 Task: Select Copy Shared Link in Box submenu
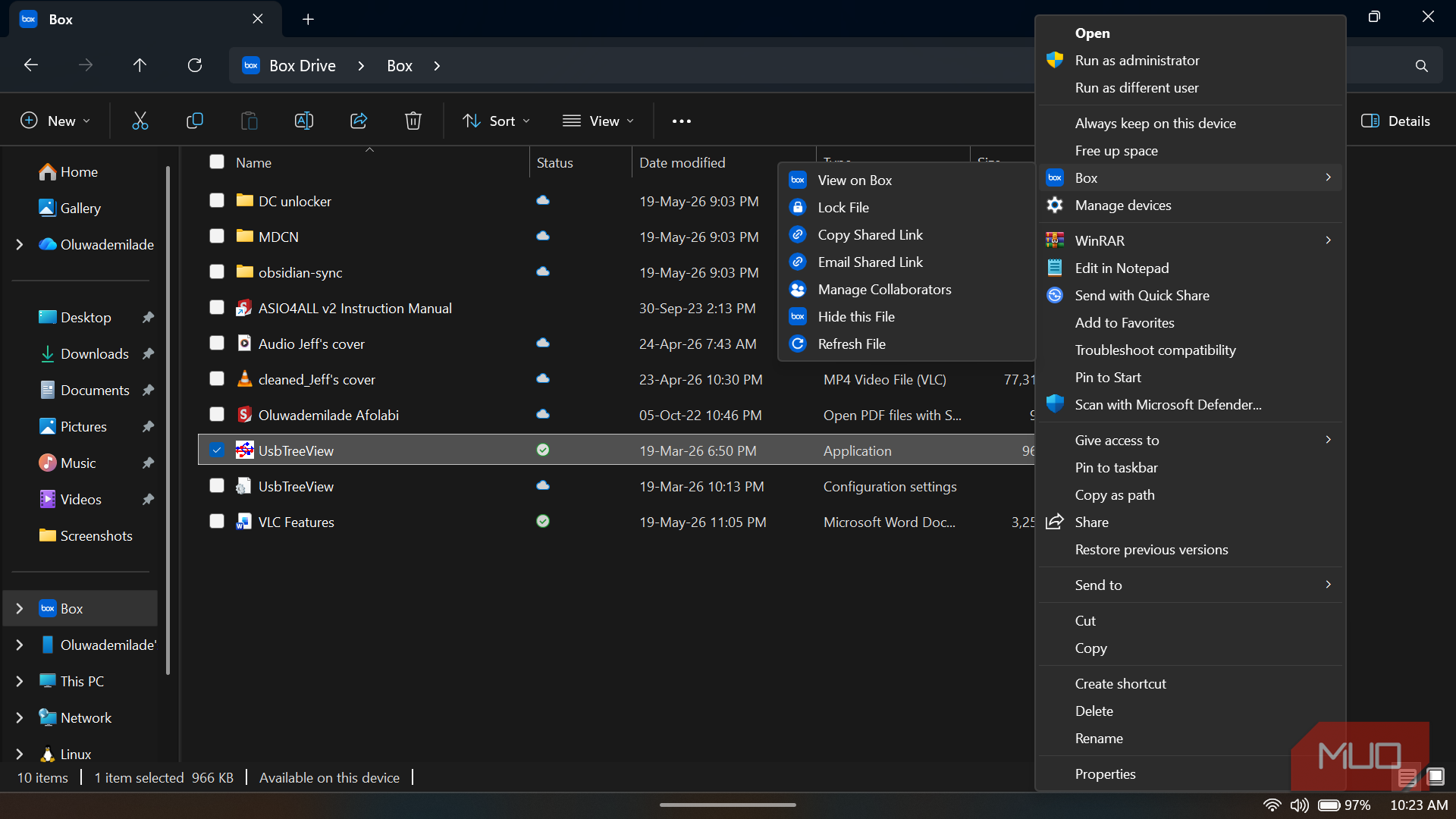907,234
